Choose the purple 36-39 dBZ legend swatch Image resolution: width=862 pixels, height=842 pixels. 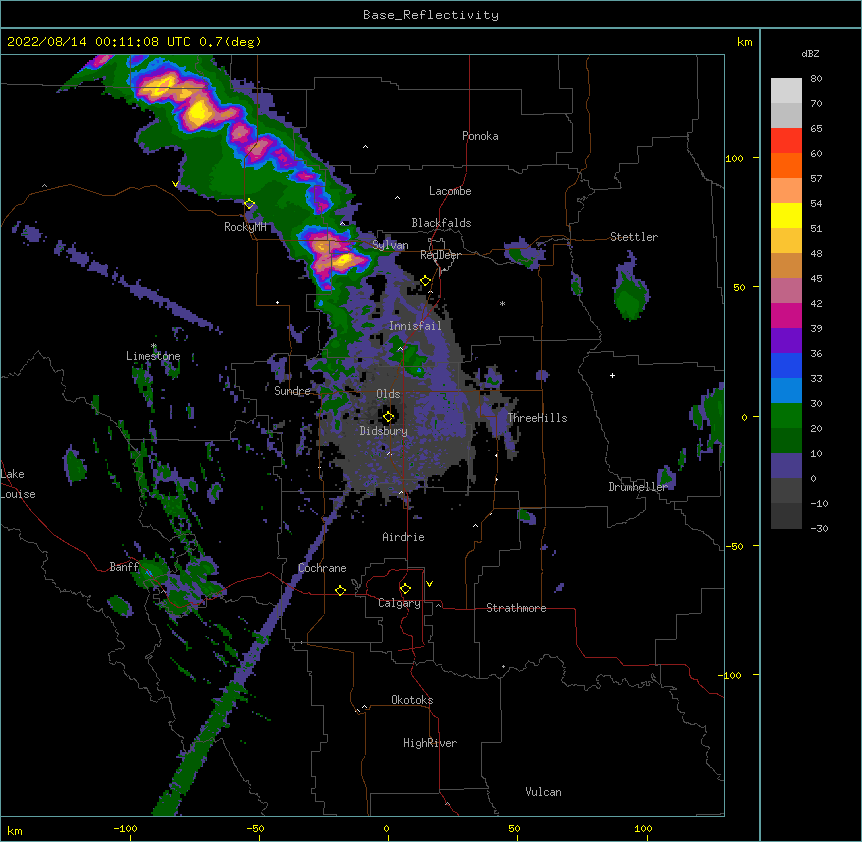tap(786, 341)
